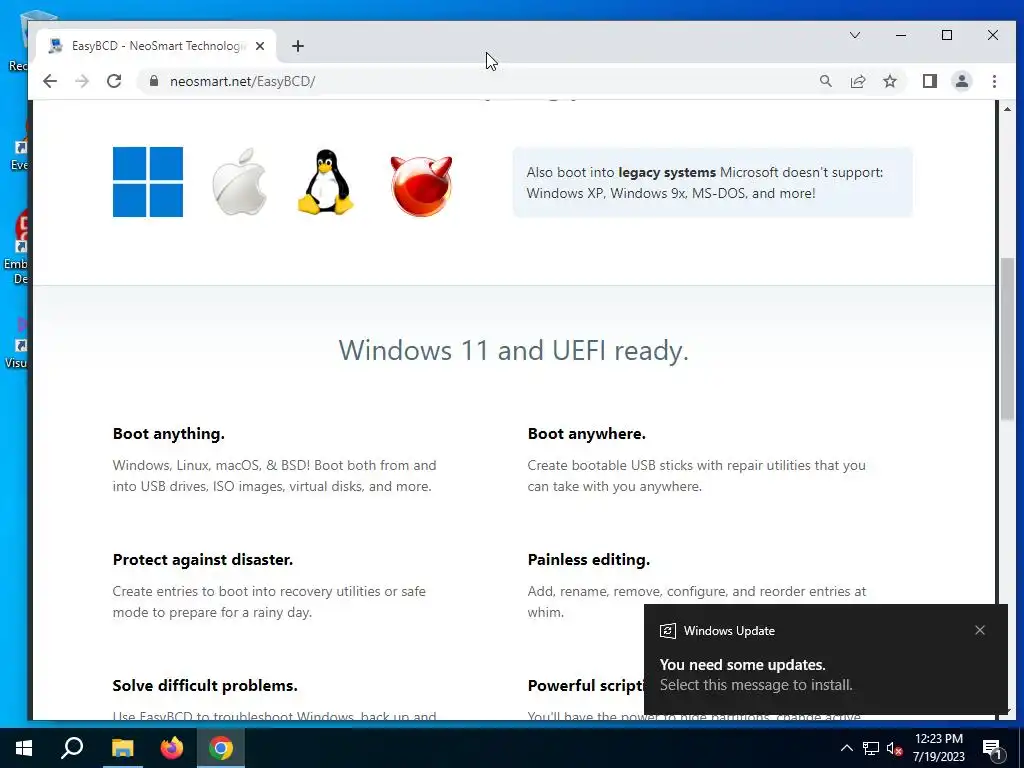This screenshot has height=768, width=1024.
Task: Open the tab search chevron
Action: (855, 35)
